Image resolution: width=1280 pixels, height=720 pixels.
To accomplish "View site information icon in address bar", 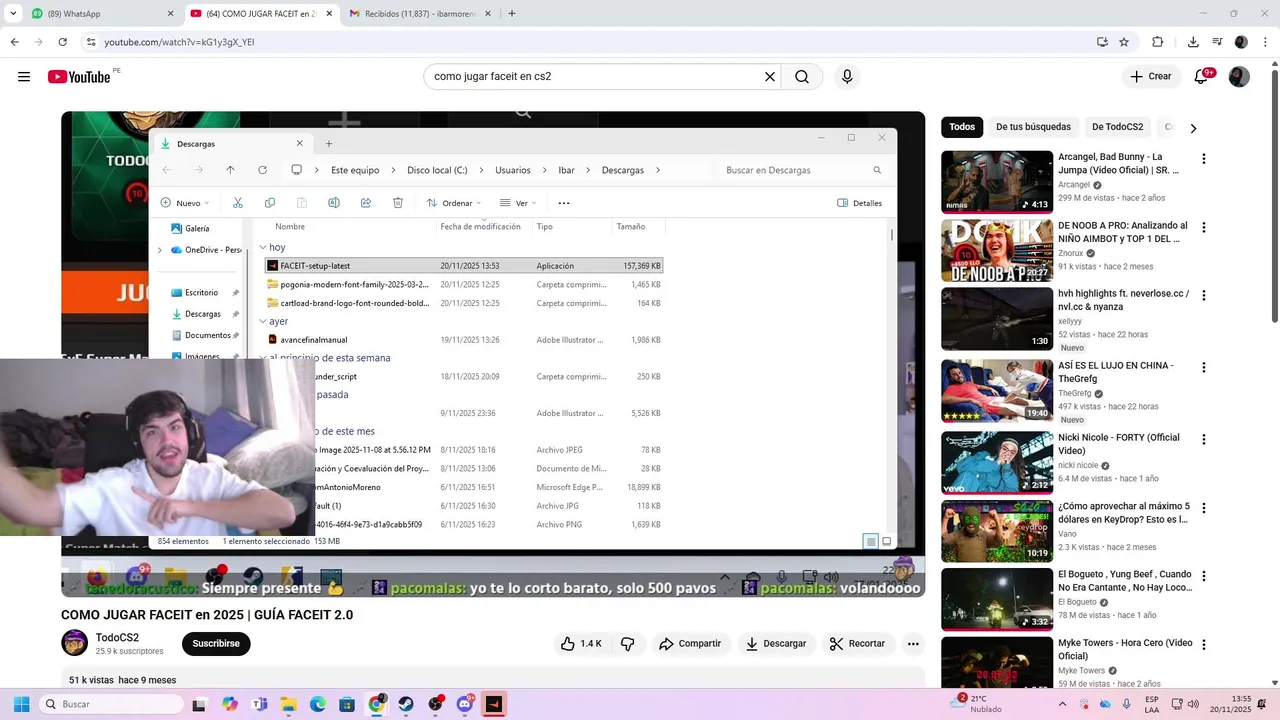I will point(91,42).
